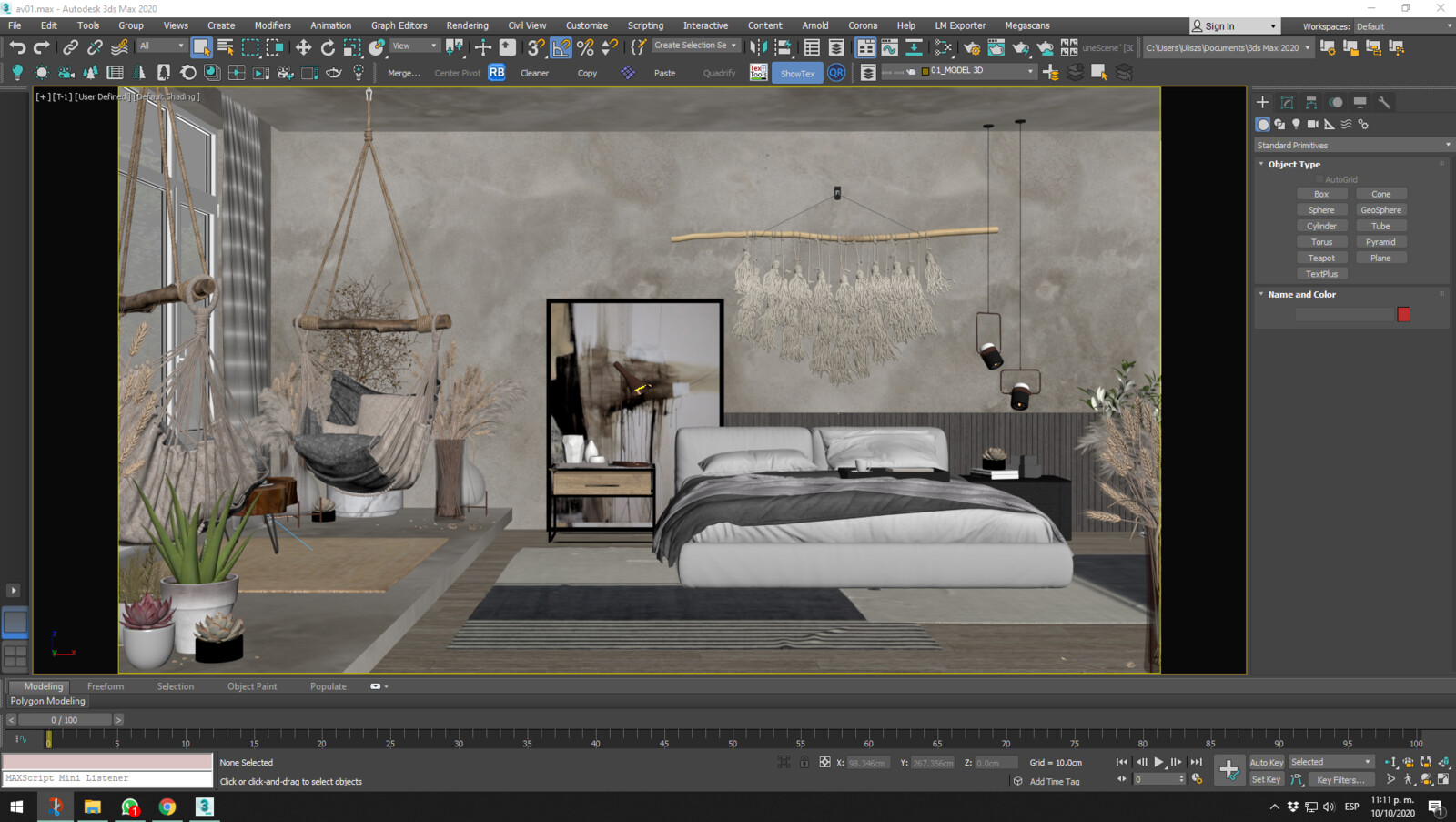Click the Undo arrow icon
Viewport: 1456px width, 822px height.
pos(17,47)
